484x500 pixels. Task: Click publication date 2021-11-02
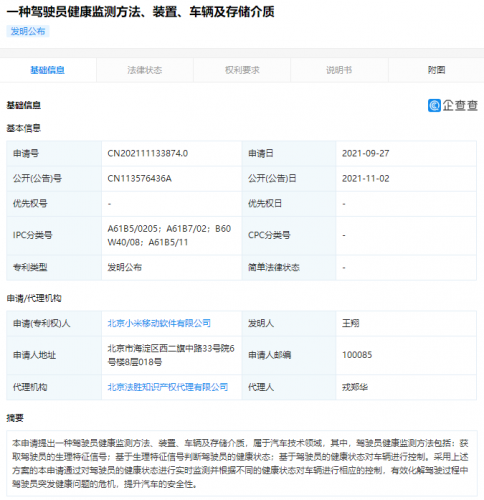(366, 179)
